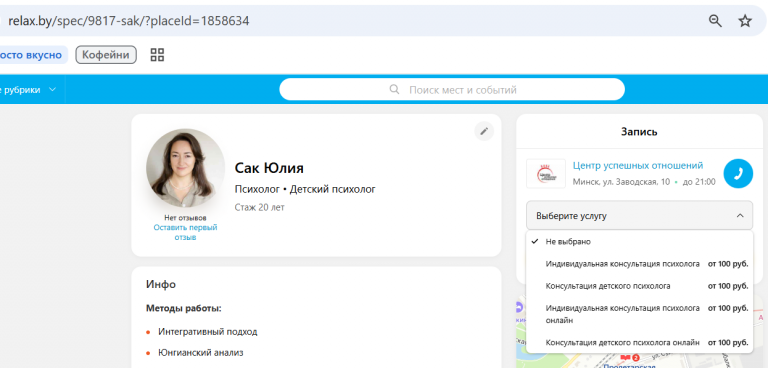This screenshot has width=768, height=368.
Task: Click Оставить первый отзыв link
Action: (x=185, y=232)
